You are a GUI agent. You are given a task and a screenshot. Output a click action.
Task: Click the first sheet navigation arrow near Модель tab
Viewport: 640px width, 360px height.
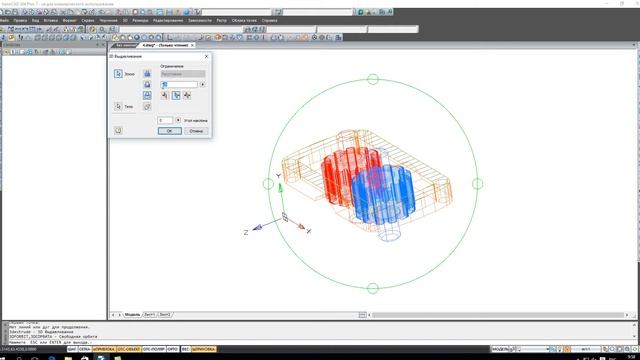point(113,315)
